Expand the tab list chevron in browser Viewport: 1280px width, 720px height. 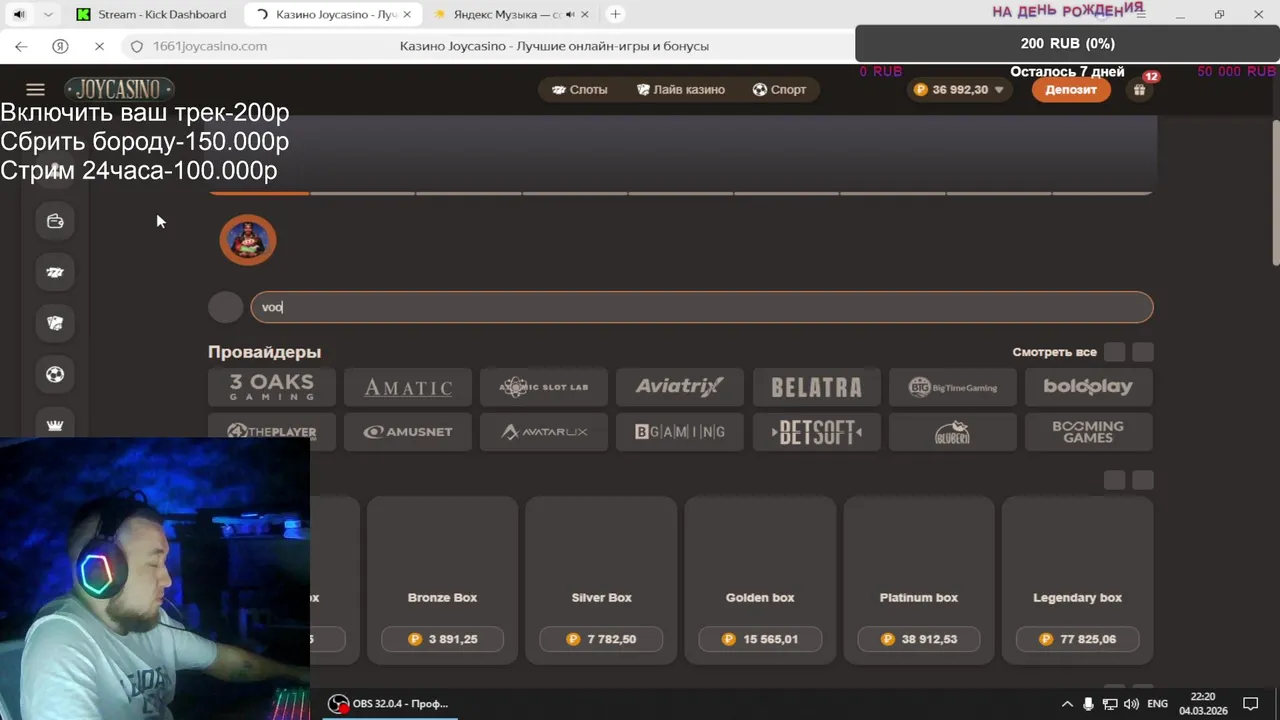[47, 14]
